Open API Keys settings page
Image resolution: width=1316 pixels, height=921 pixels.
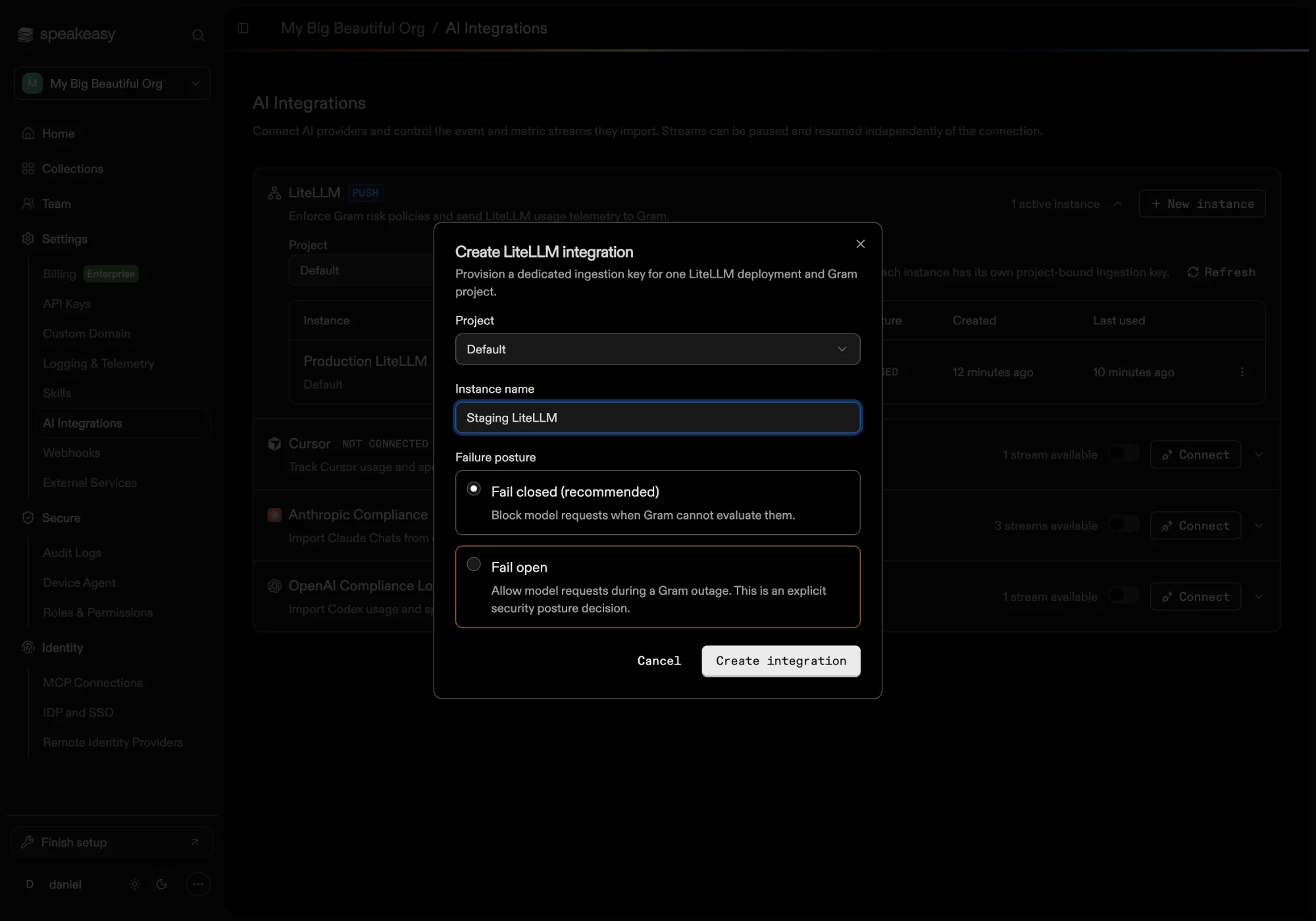click(x=67, y=304)
